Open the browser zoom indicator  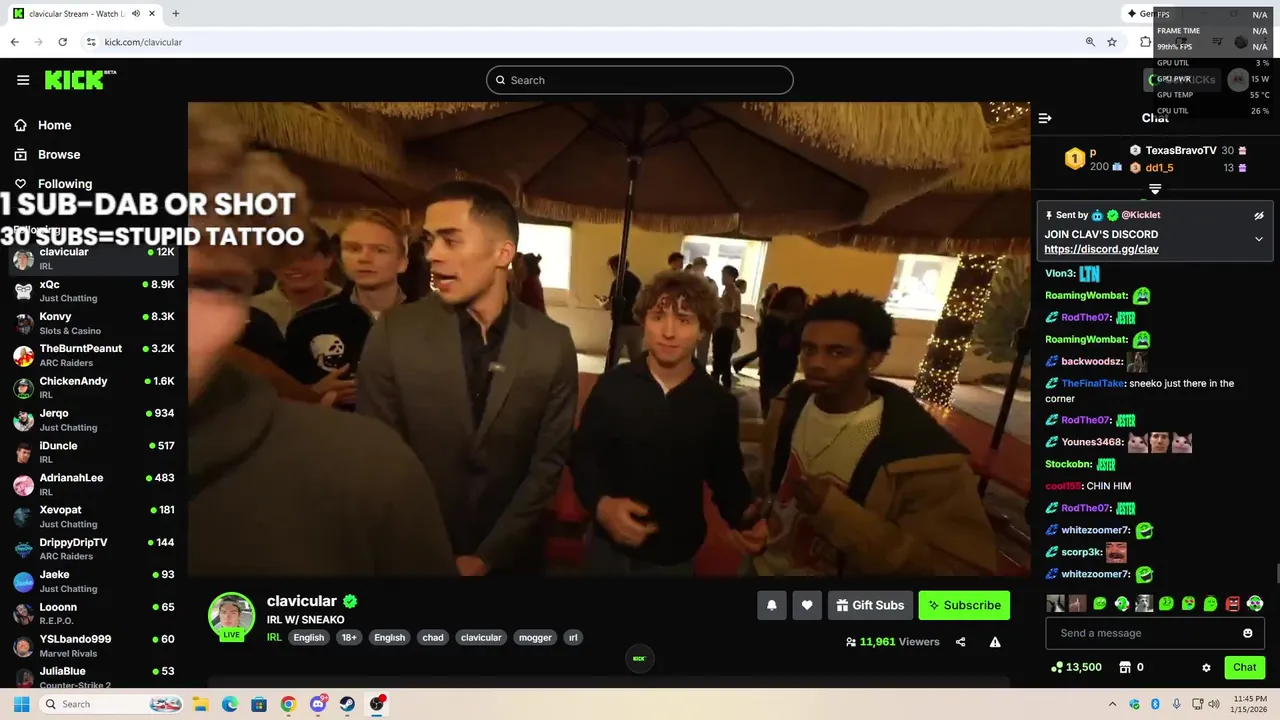(x=1090, y=42)
